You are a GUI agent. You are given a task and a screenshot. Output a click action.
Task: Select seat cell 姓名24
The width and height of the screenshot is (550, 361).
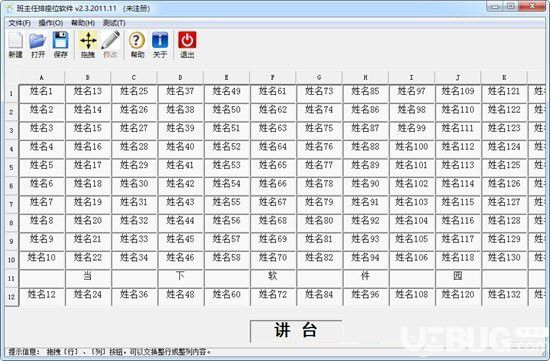[88, 297]
